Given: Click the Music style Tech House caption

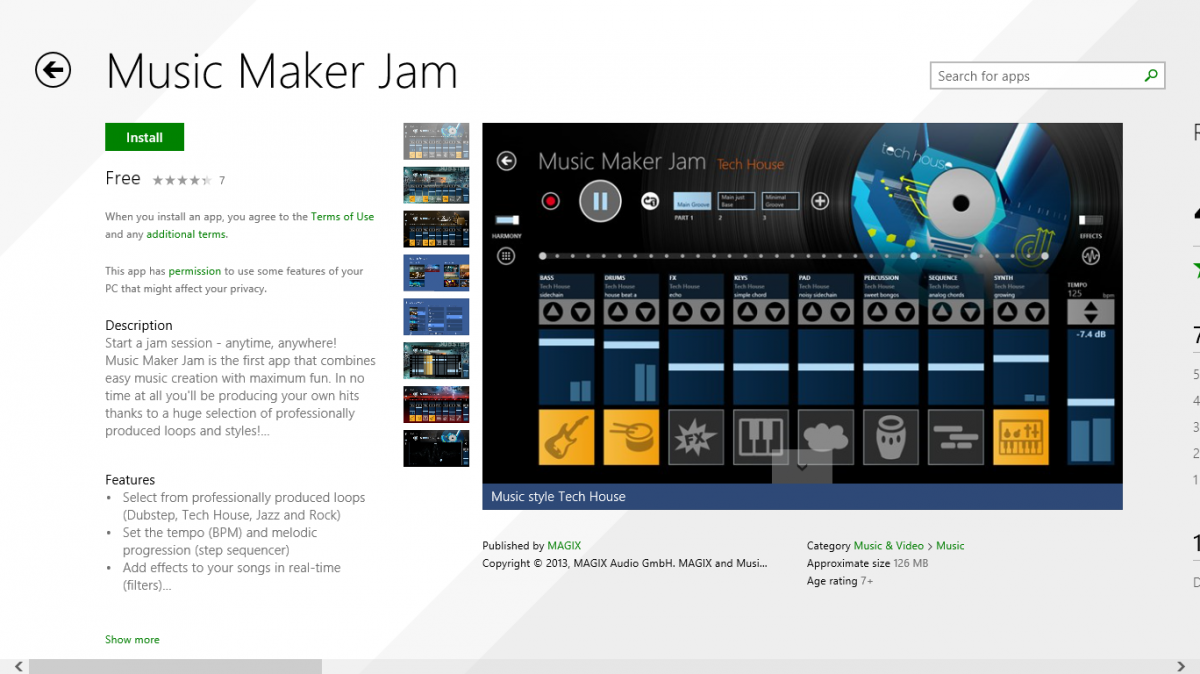Looking at the screenshot, I should click(x=559, y=496).
